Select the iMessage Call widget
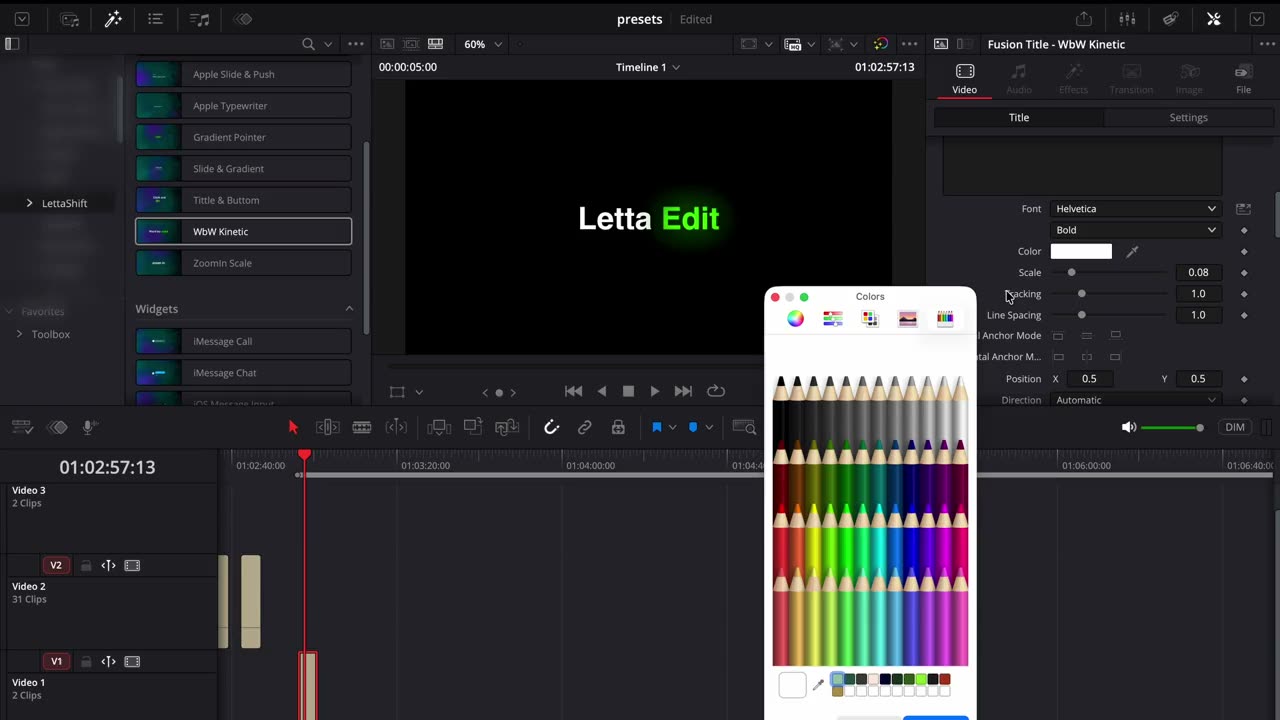 pyautogui.click(x=243, y=341)
